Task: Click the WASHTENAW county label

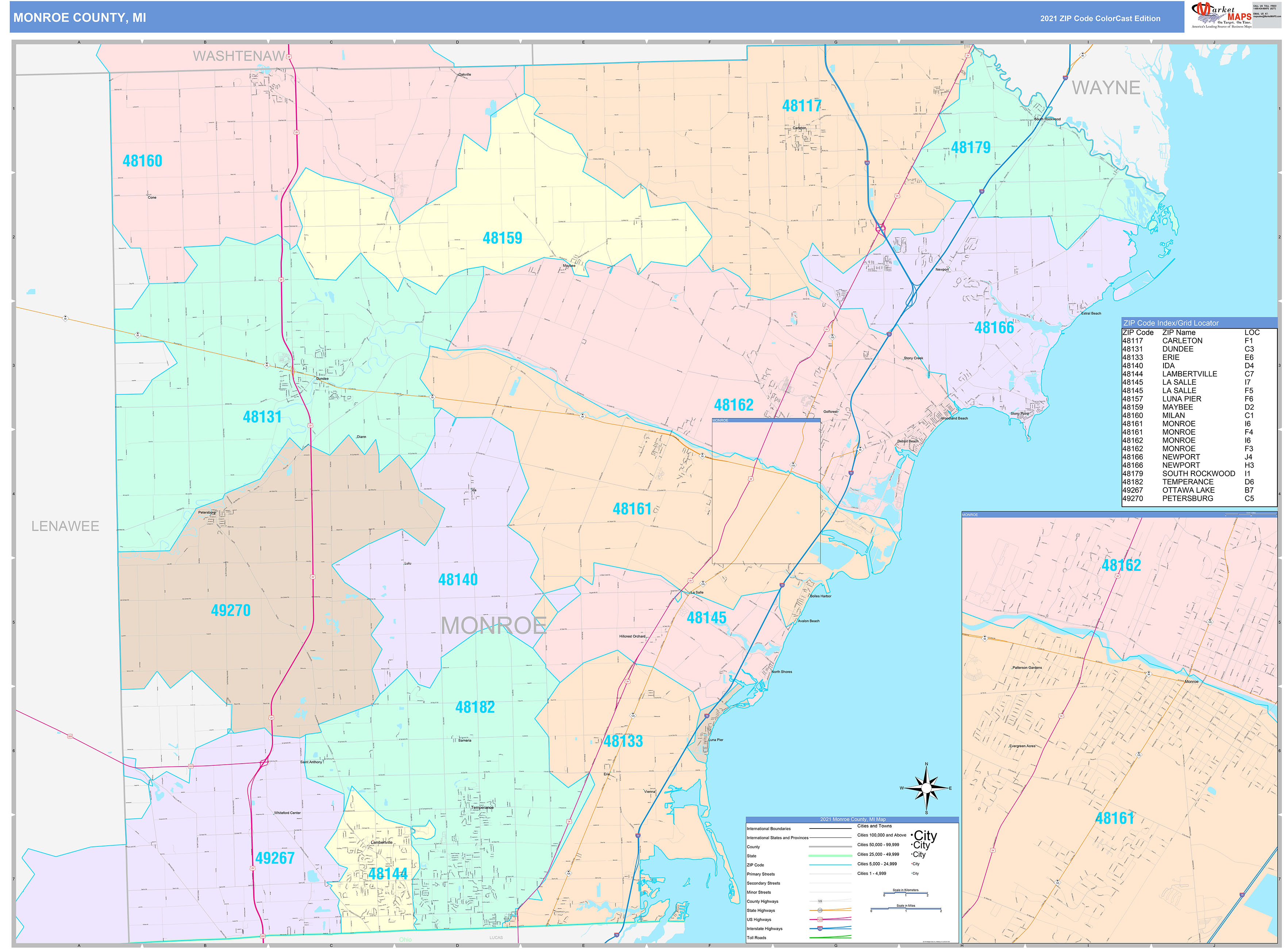Action: click(x=239, y=56)
